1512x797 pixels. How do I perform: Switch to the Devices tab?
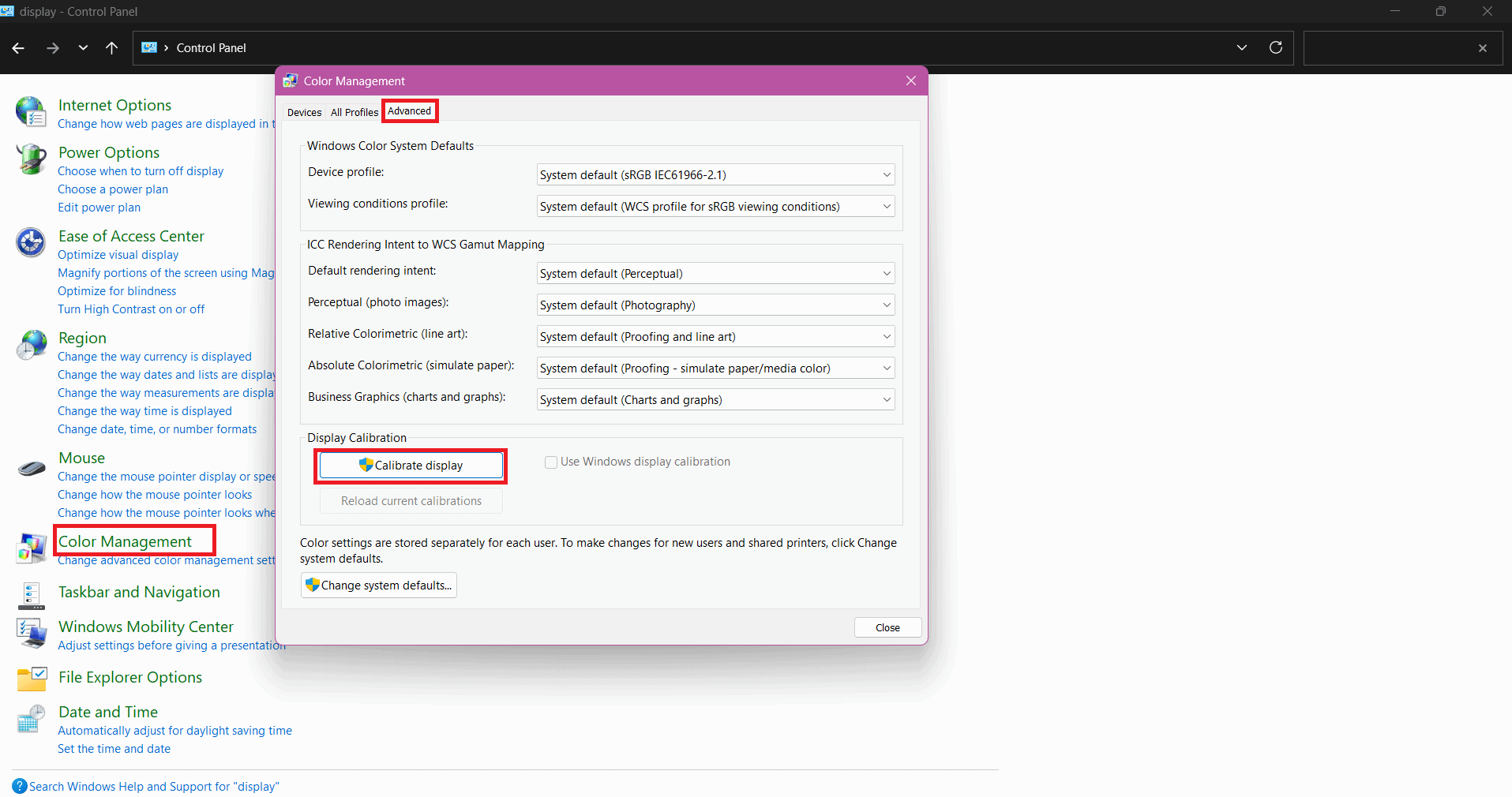pyautogui.click(x=304, y=112)
